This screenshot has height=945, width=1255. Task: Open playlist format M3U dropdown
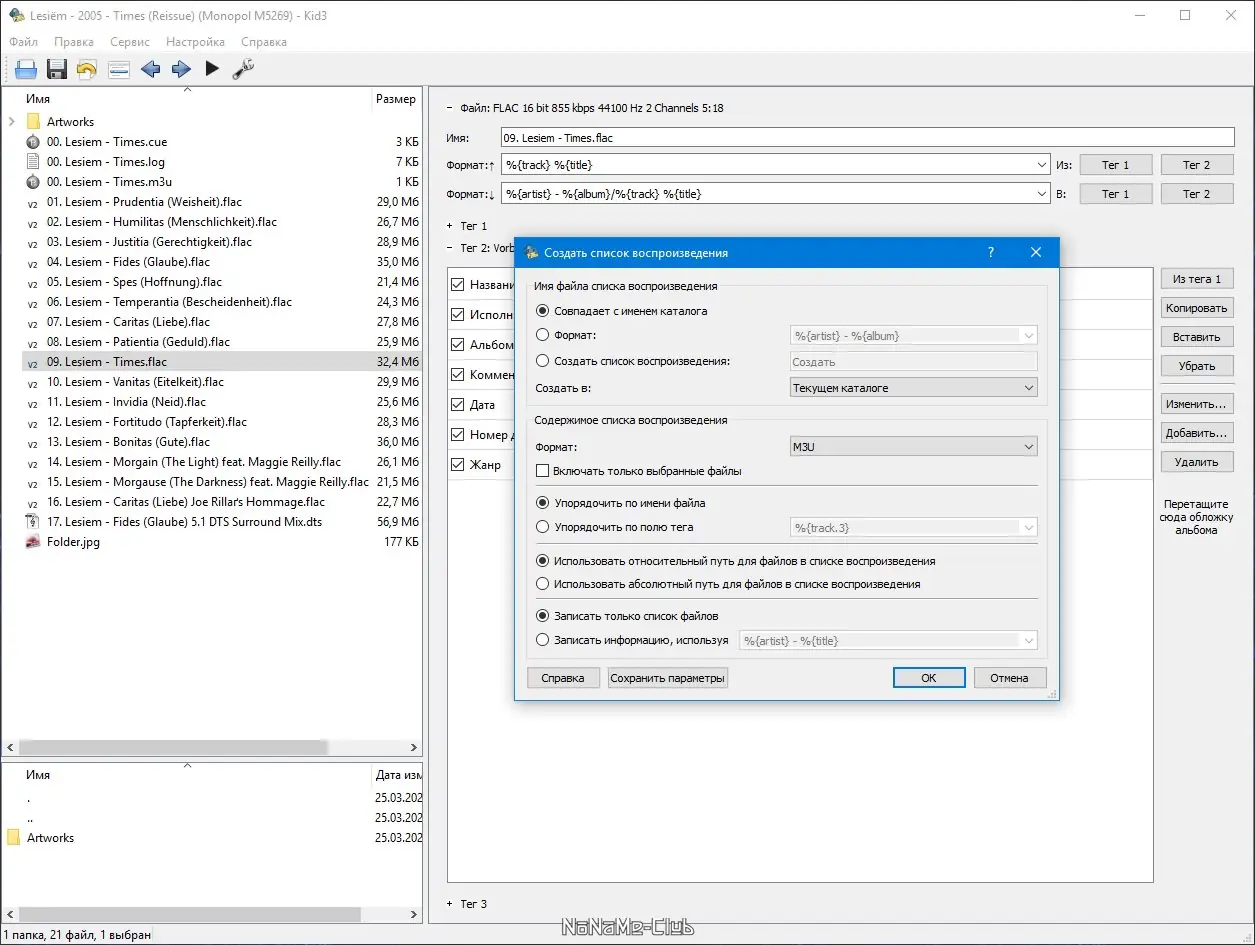pos(913,447)
